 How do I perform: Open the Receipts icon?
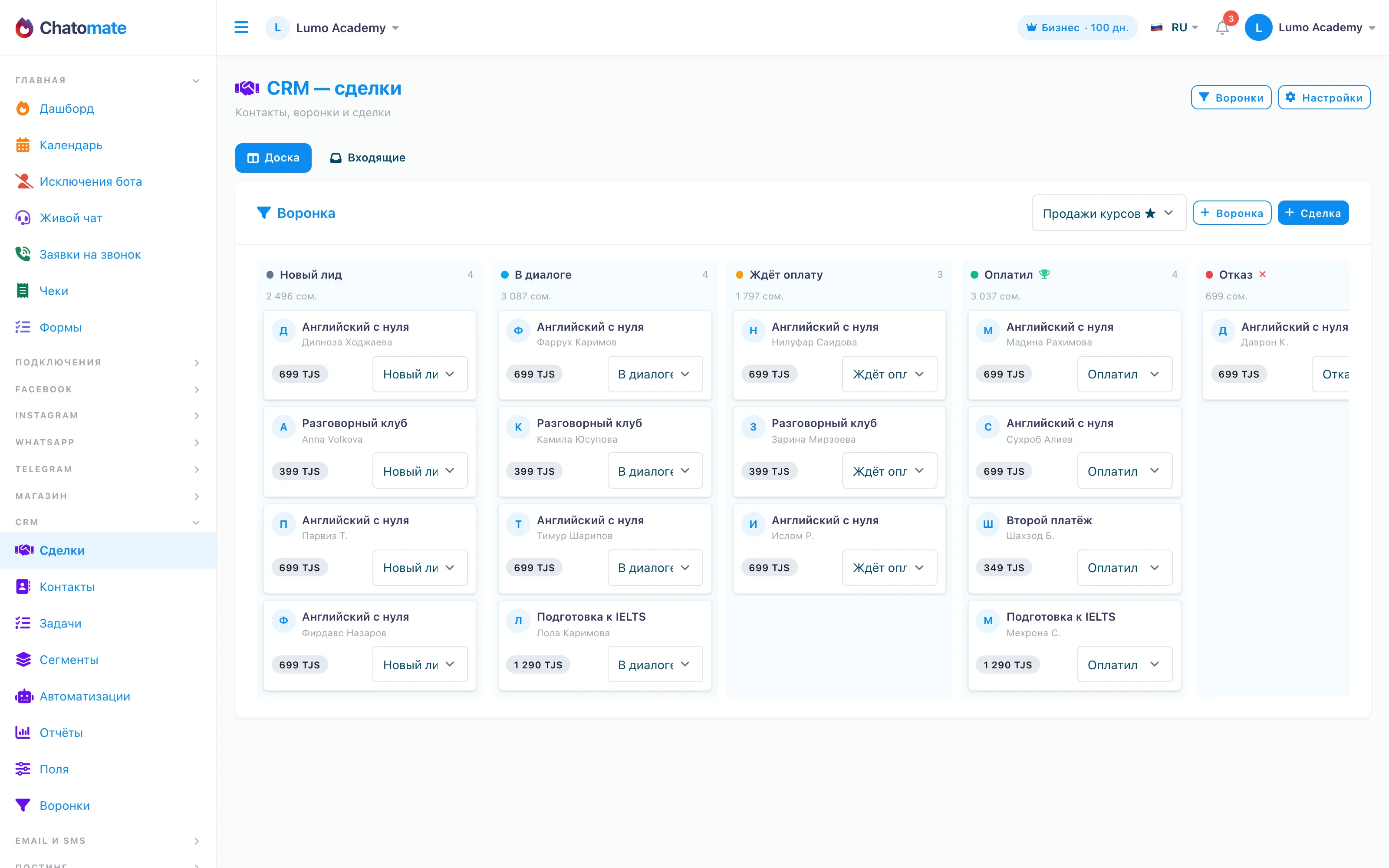coord(23,290)
